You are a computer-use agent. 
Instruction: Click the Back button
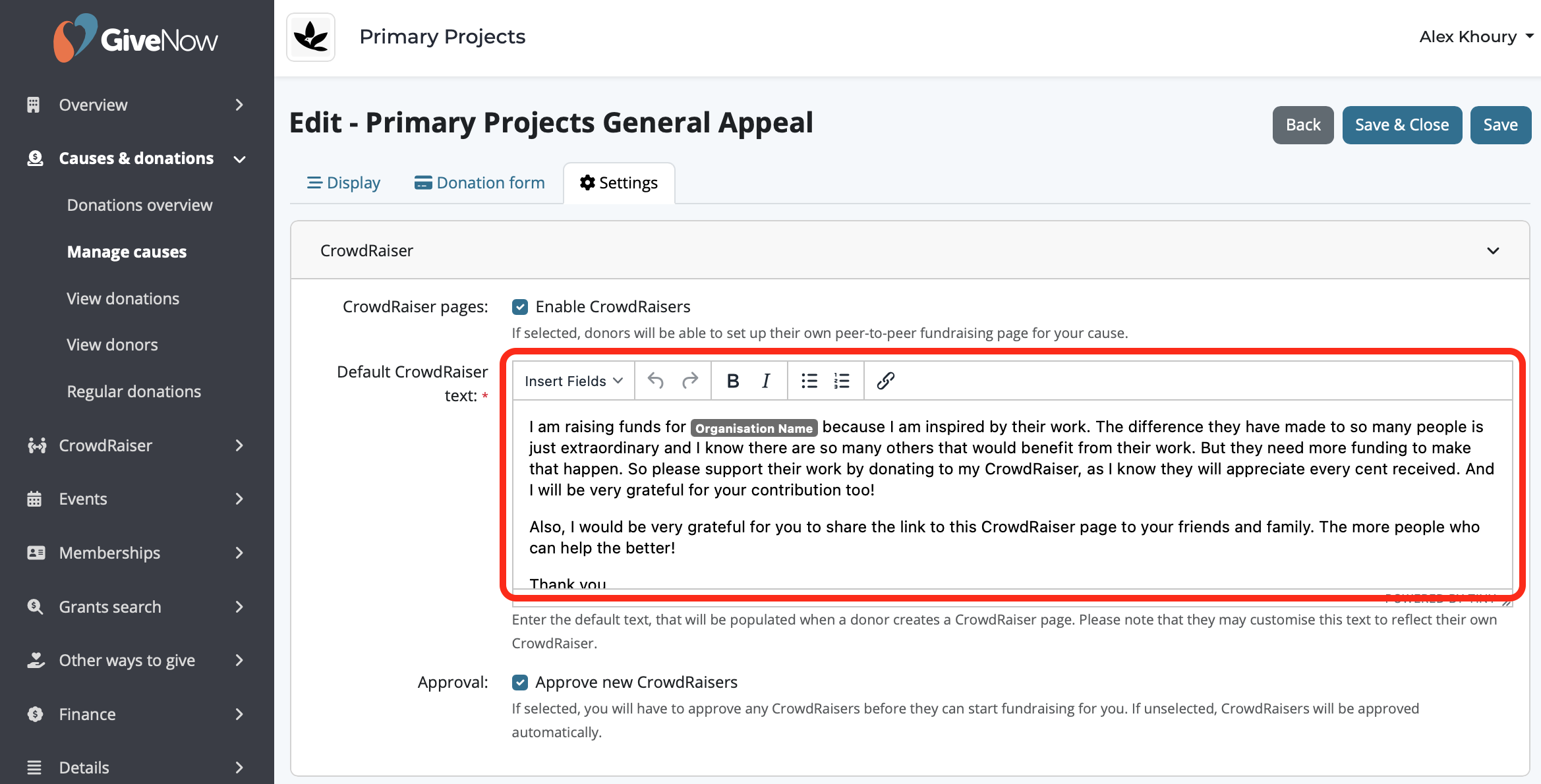1303,125
